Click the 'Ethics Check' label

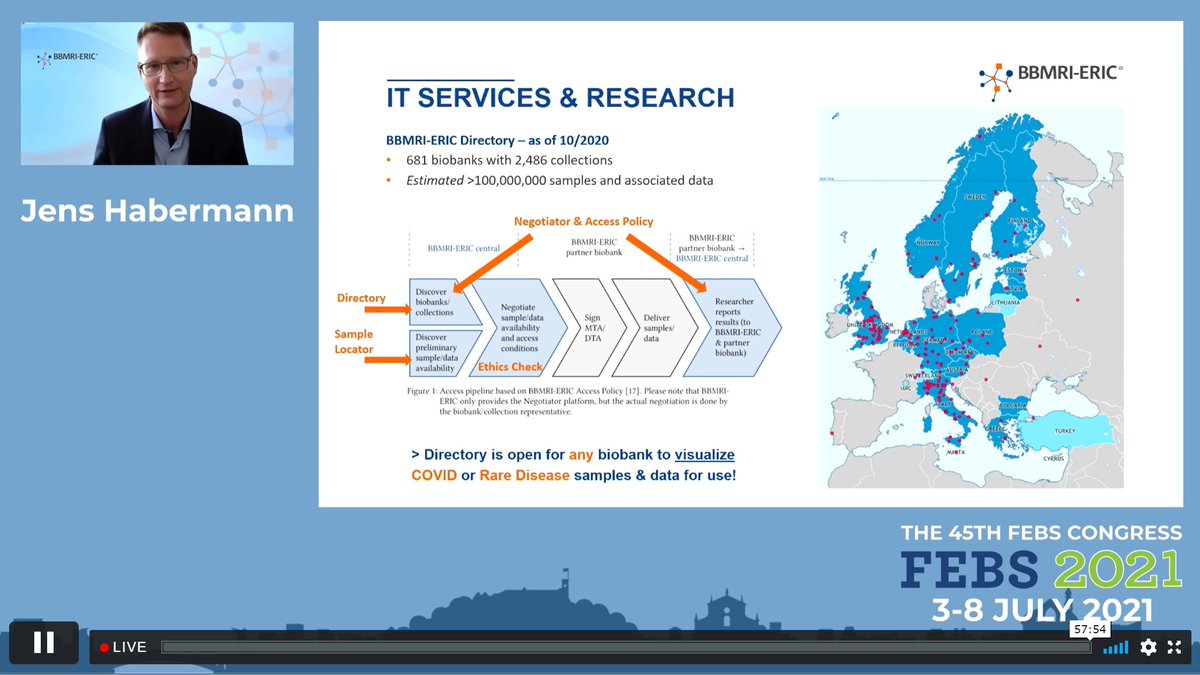(511, 367)
